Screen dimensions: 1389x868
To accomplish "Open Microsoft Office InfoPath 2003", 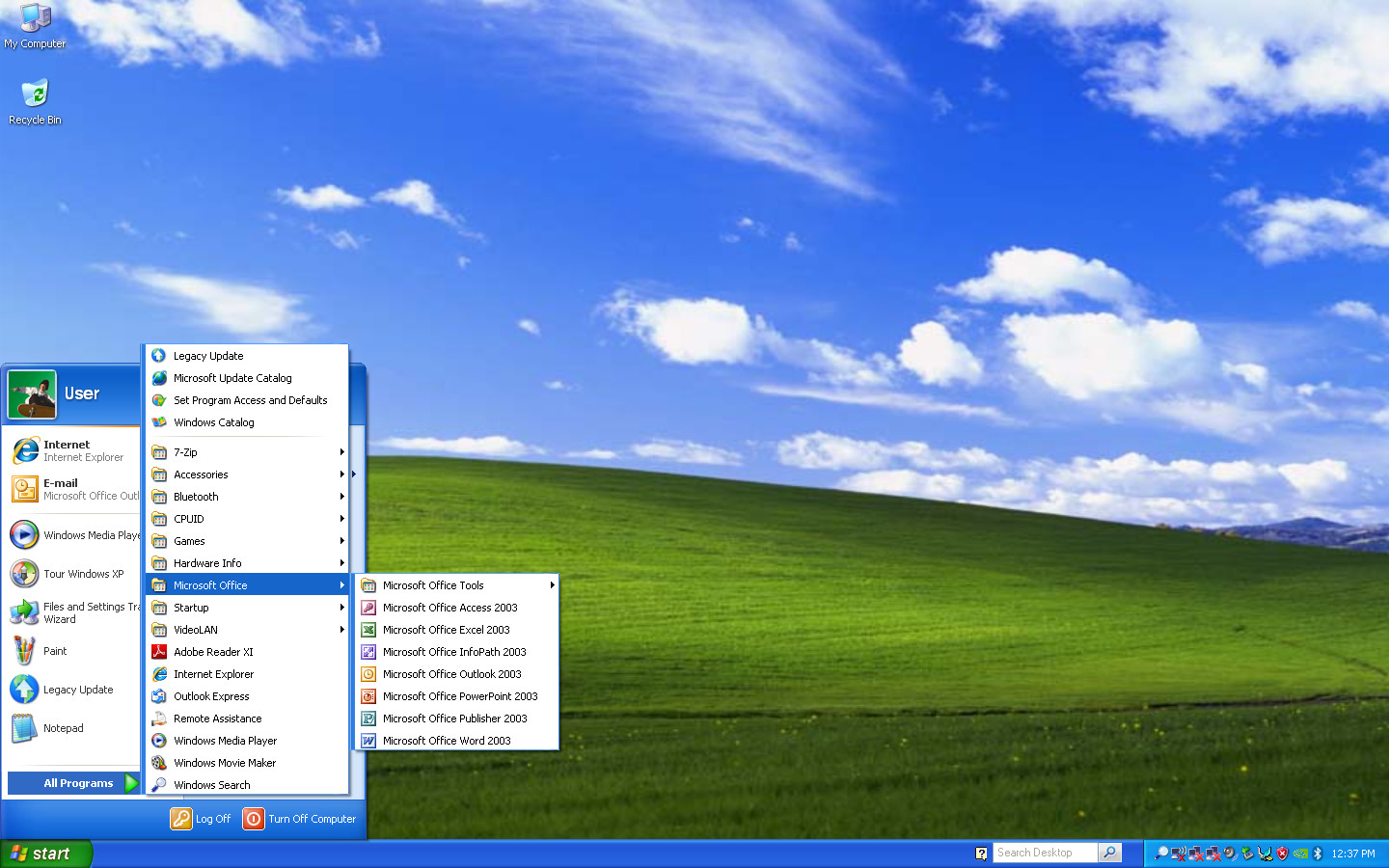I will [x=454, y=652].
